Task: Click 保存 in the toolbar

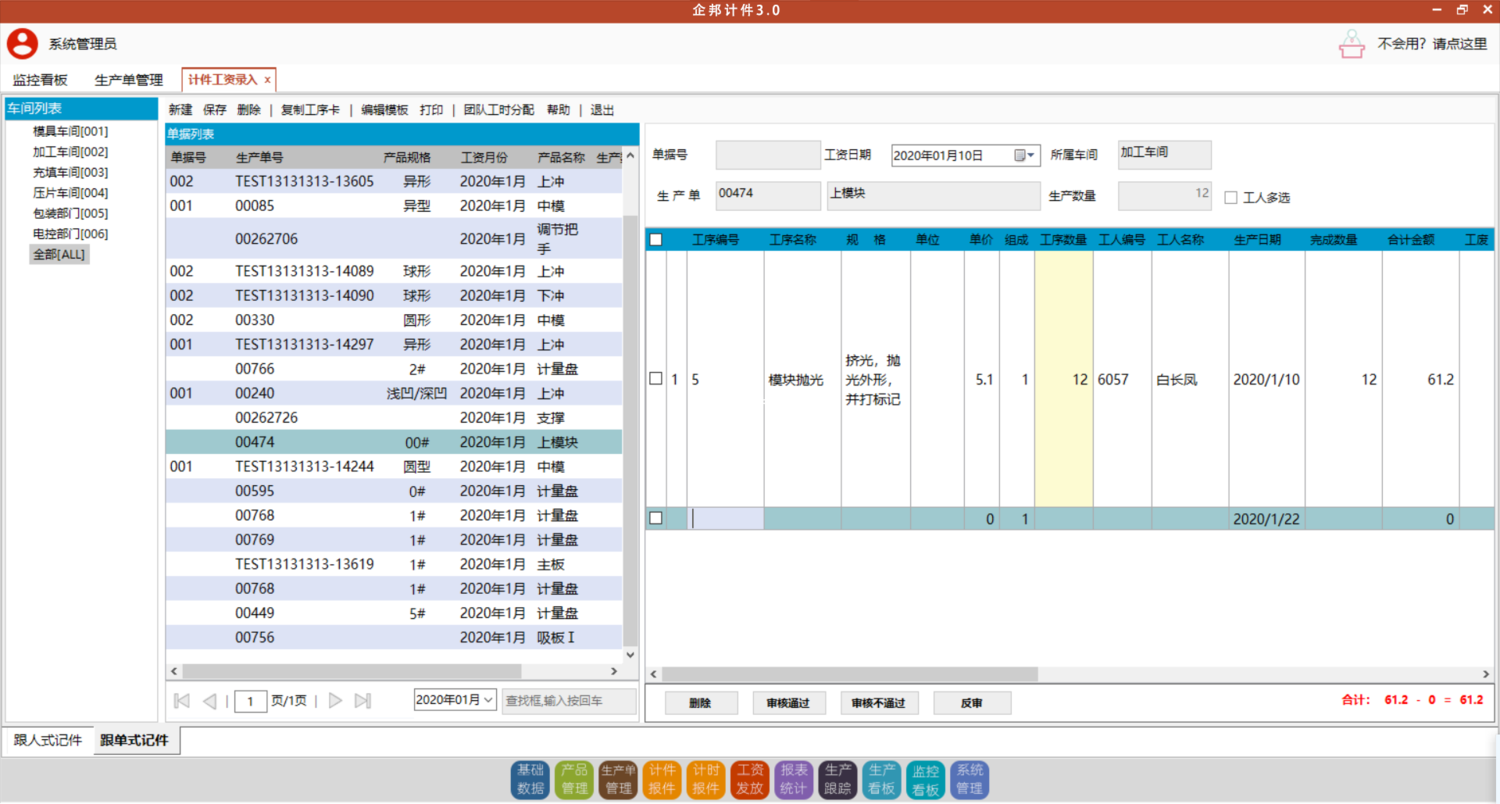Action: coord(215,110)
